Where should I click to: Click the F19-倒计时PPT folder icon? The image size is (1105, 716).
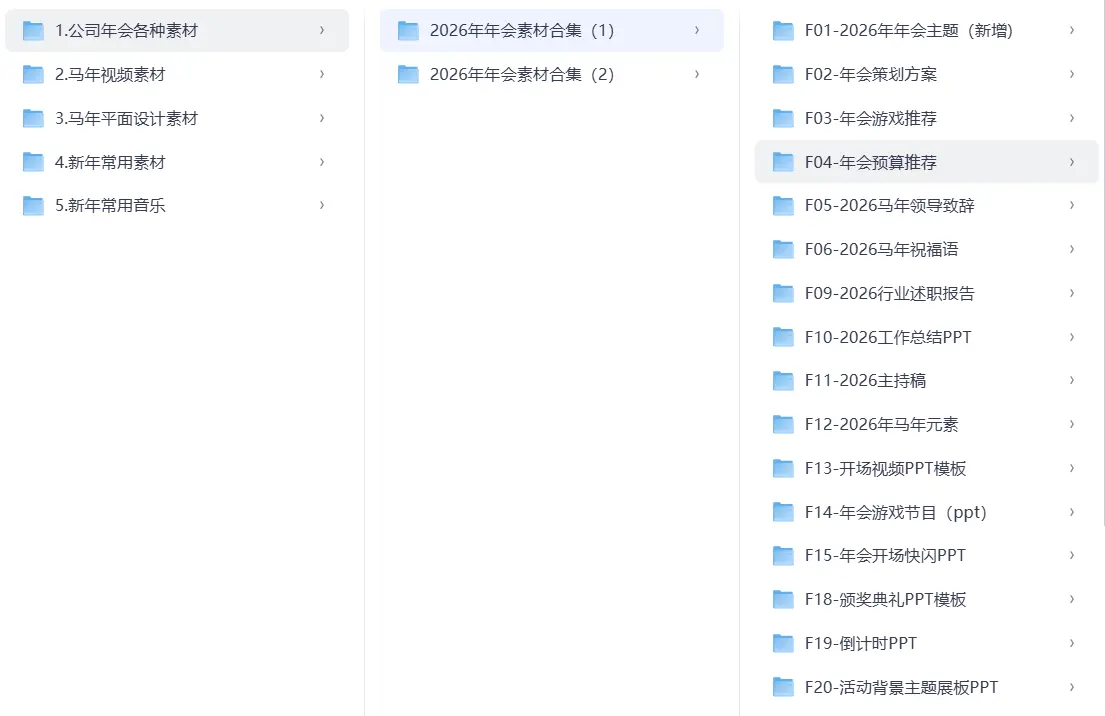click(x=783, y=644)
